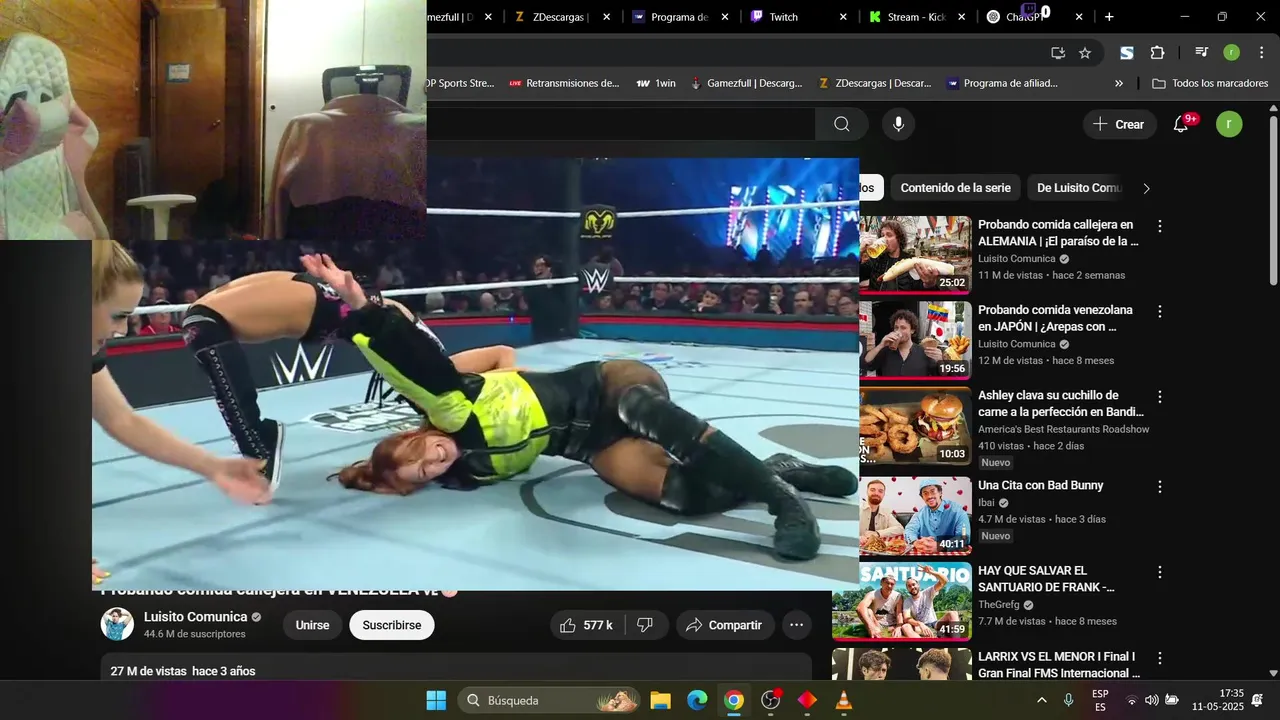1280x720 pixels.
Task: Show more filter chips with right arrow
Action: point(1146,188)
